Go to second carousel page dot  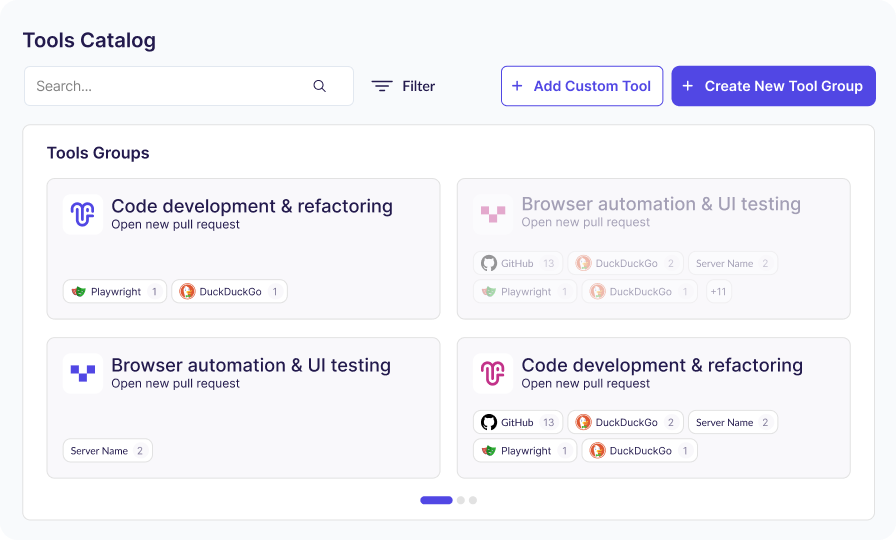pos(461,500)
